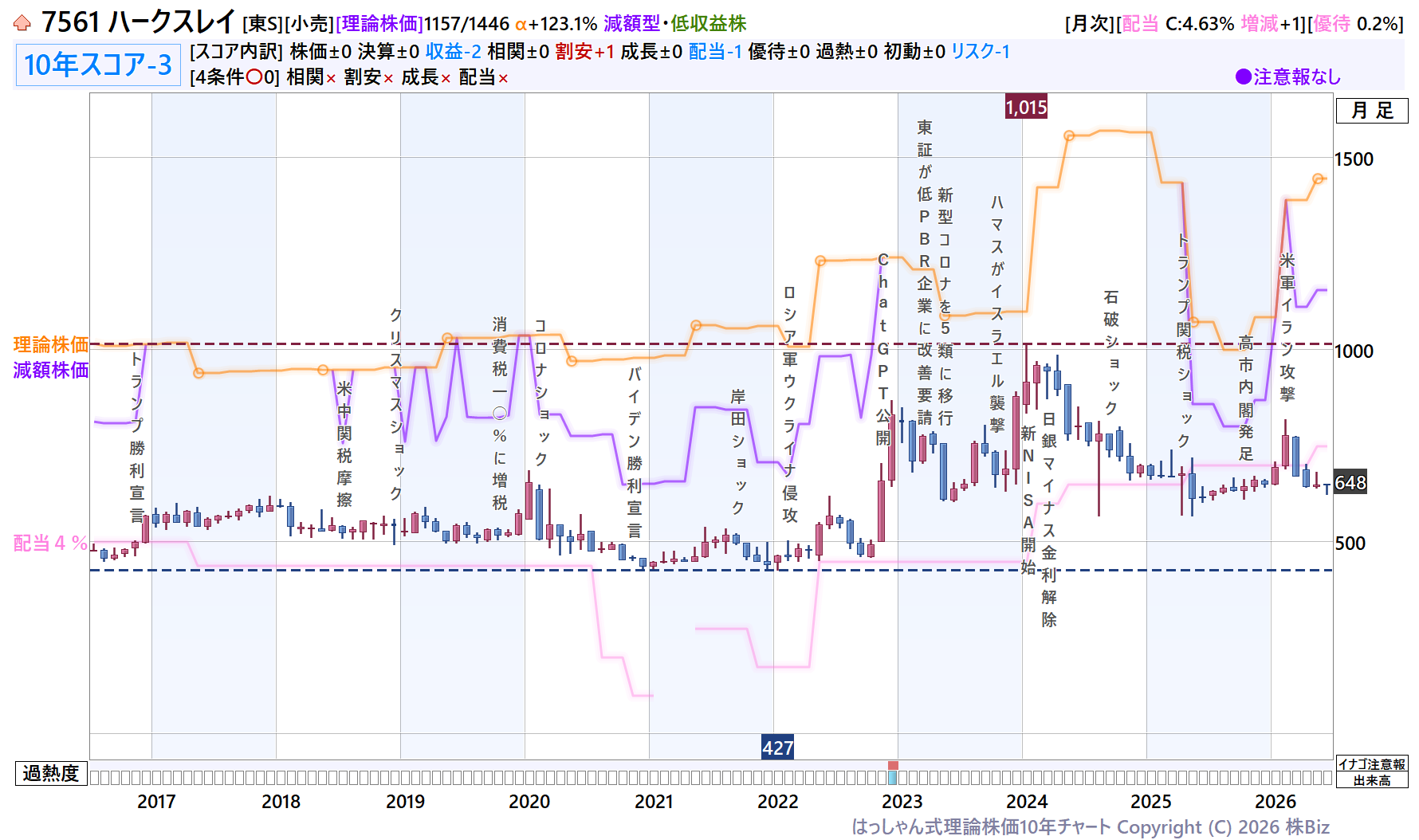This screenshot has width=1419, height=840.
Task: Click the C:4.63% dividend yield value
Action: (1200, 24)
